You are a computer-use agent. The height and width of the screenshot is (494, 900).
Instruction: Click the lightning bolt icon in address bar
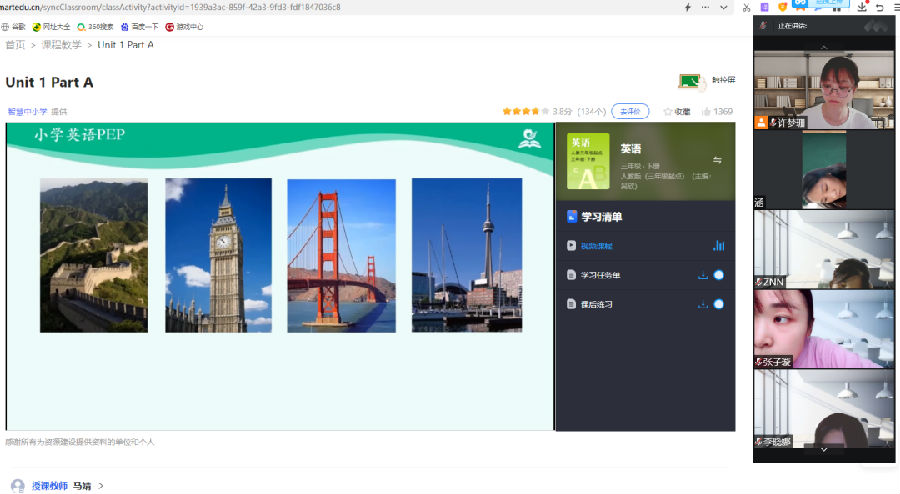(687, 7)
